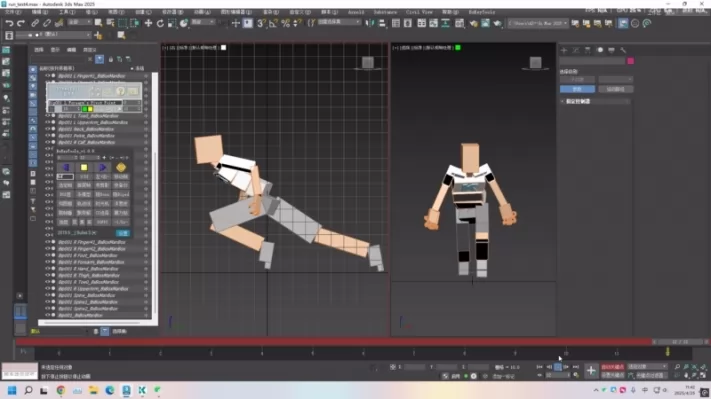Hide Bip001 Pelvis row via eye icon
711x399 pixels.
click(x=47, y=136)
